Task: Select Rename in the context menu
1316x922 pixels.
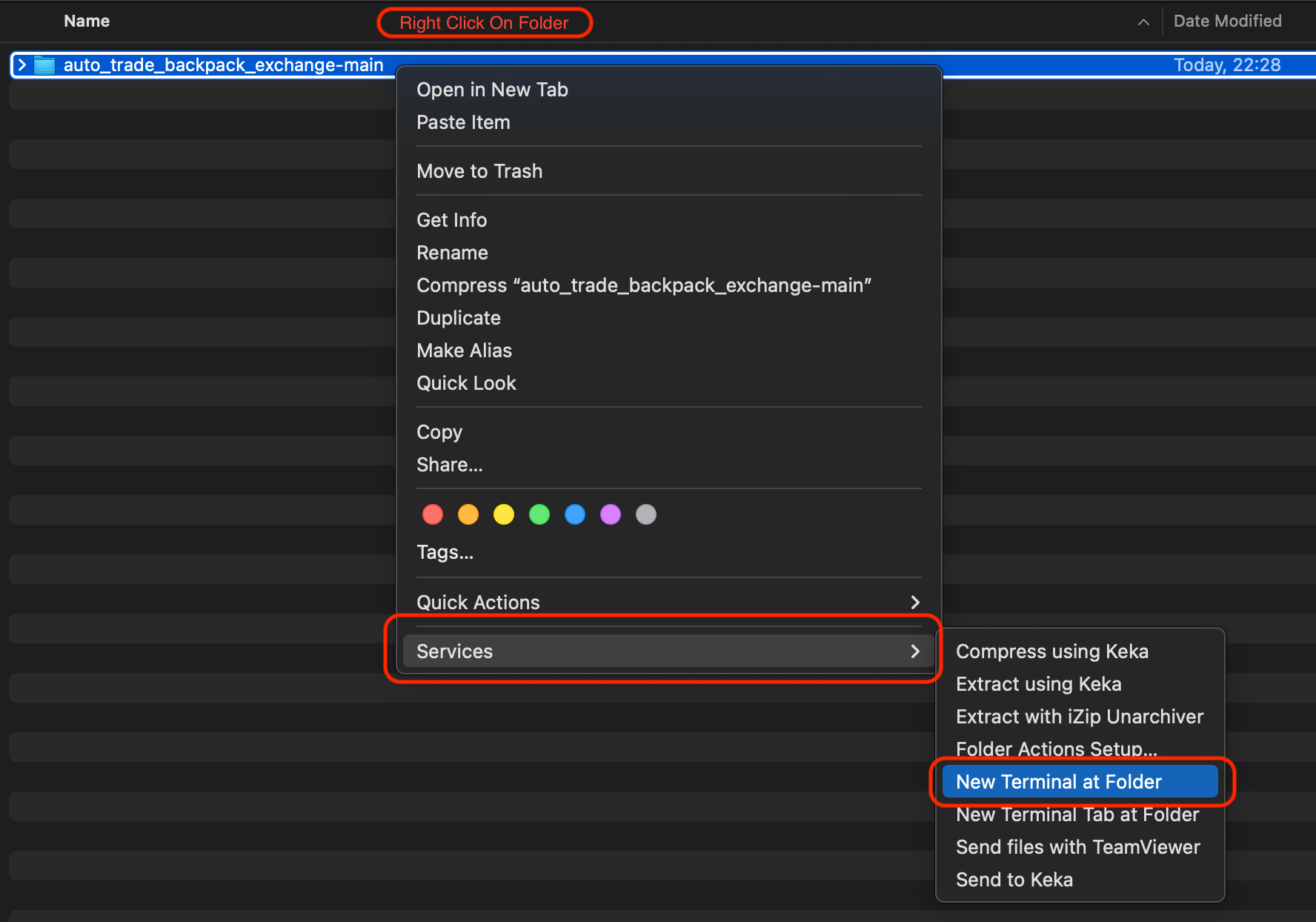Action: click(668, 253)
